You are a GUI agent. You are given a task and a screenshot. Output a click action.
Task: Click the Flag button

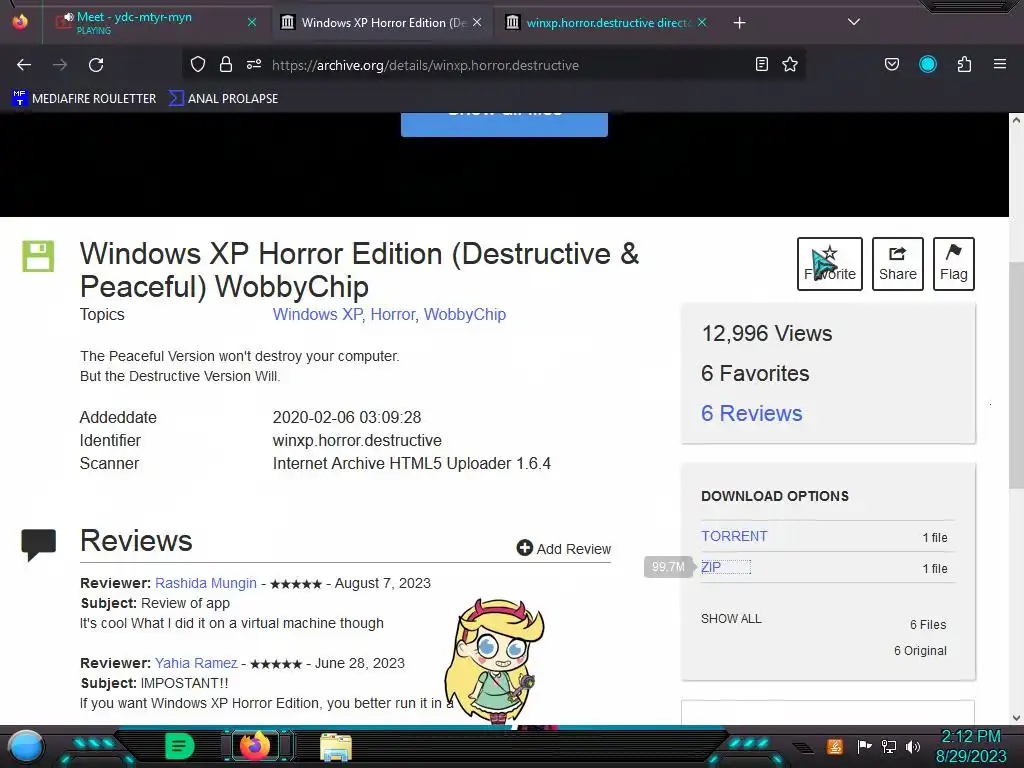(953, 264)
